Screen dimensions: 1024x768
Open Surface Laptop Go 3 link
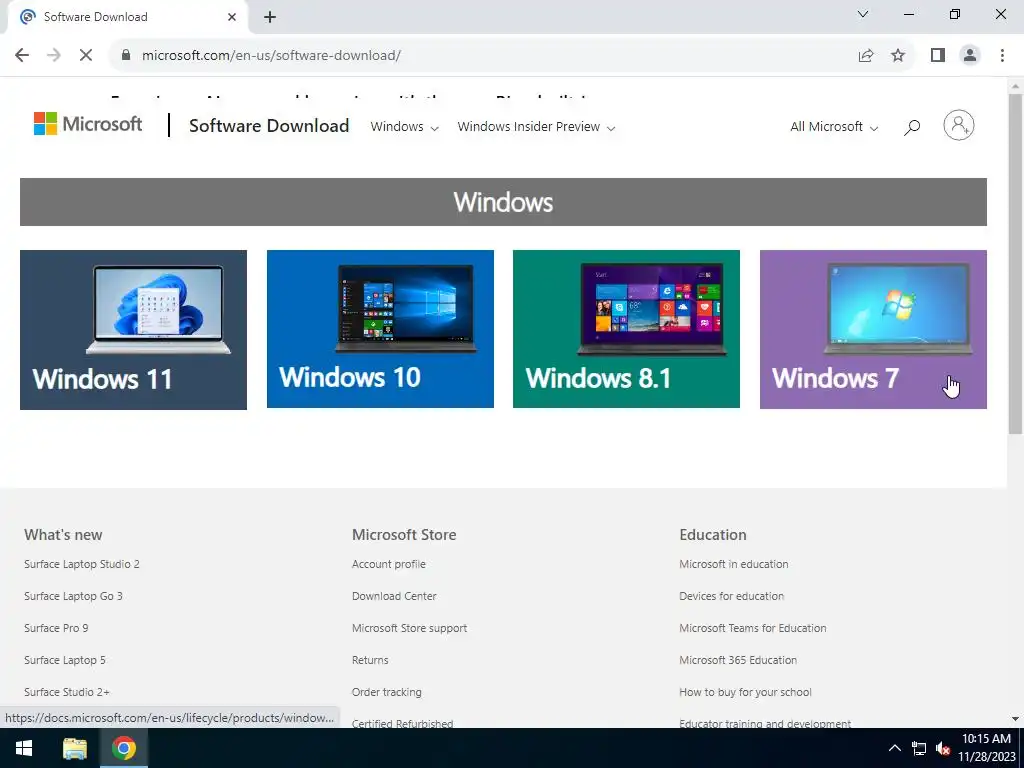point(73,596)
